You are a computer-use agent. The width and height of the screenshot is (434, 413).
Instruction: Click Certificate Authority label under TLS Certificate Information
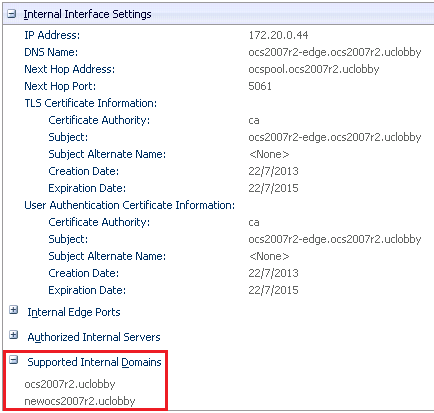tap(99, 120)
